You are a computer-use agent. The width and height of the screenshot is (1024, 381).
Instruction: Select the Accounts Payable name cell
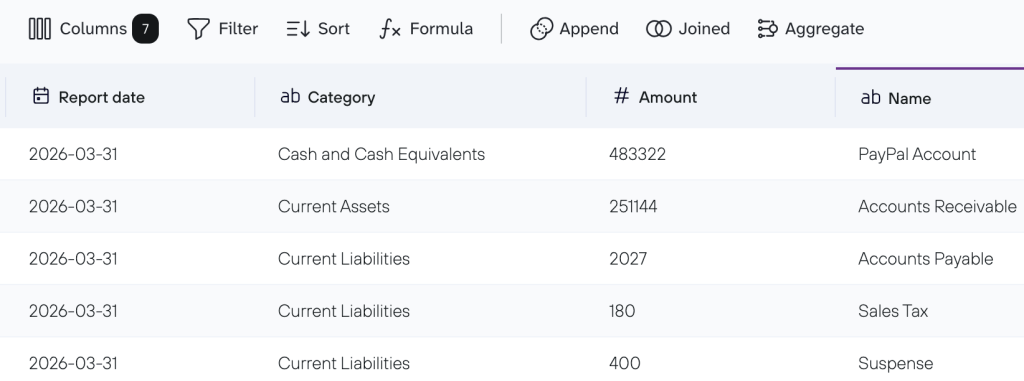[x=925, y=259]
